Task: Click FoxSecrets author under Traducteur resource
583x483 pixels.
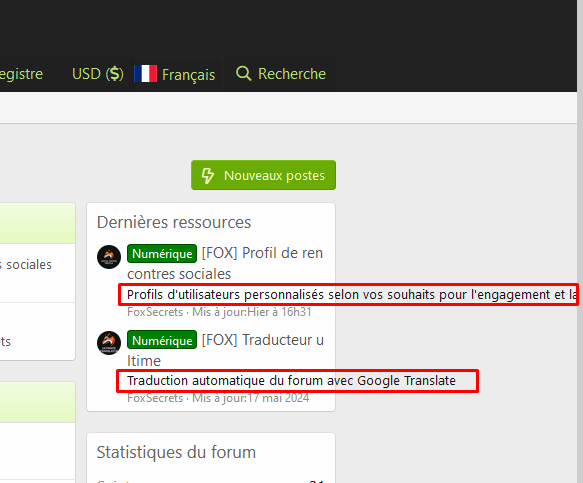Action: click(155, 398)
